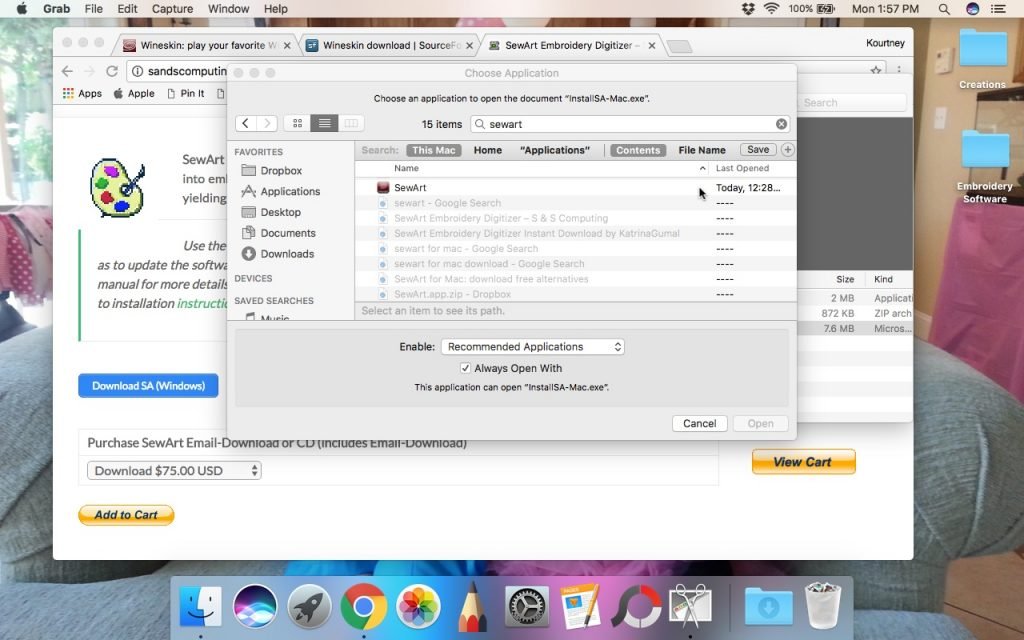Select list view mode button
Viewport: 1024px width, 640px height.
coord(323,123)
